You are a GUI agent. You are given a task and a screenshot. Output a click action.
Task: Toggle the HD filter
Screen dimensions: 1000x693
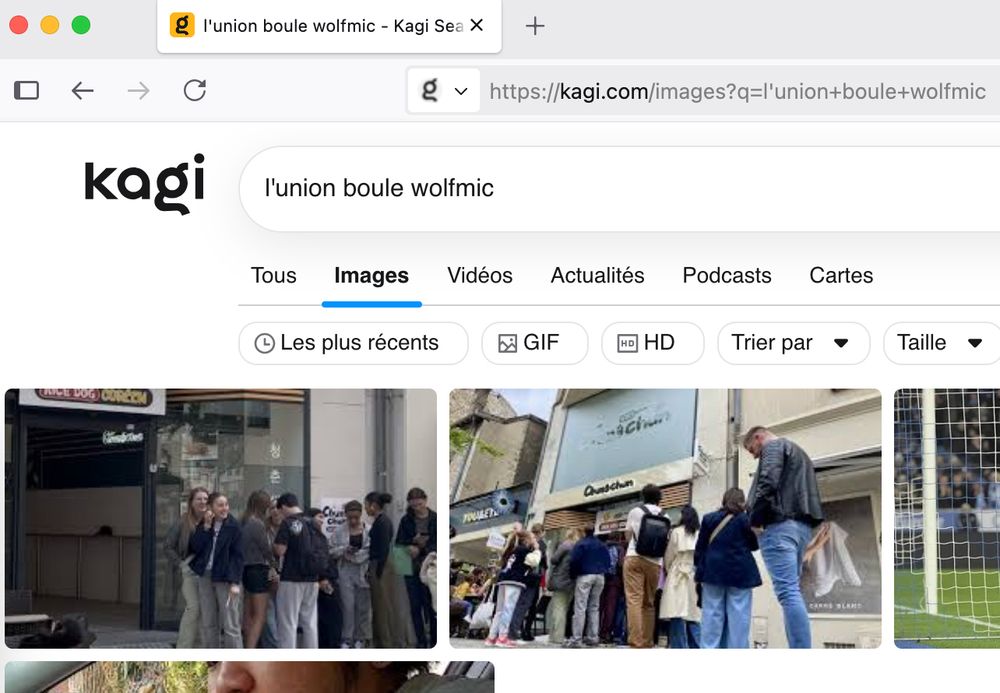653,343
